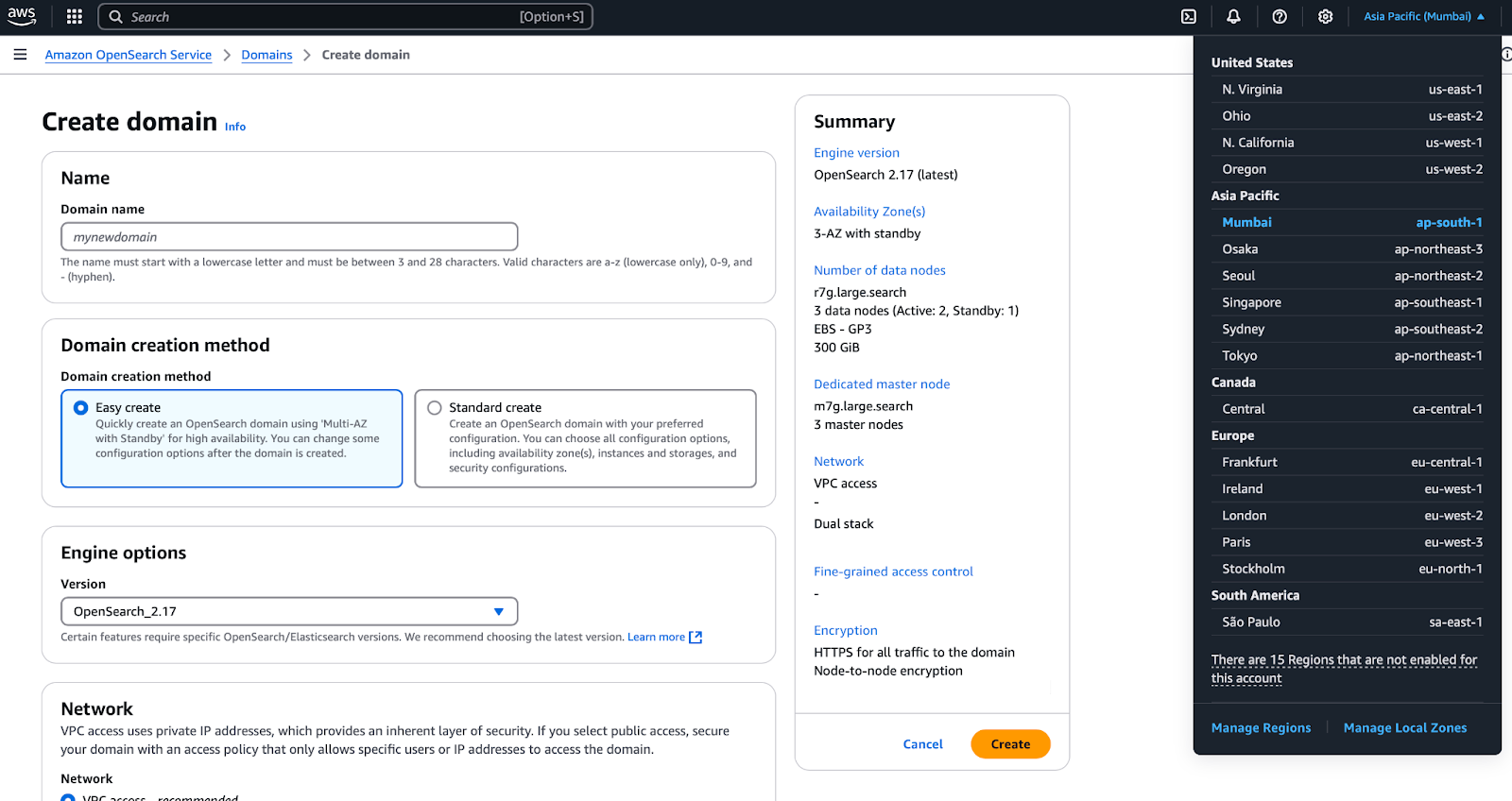Open Amazon OpenSearch Service breadcrumb link

129,55
